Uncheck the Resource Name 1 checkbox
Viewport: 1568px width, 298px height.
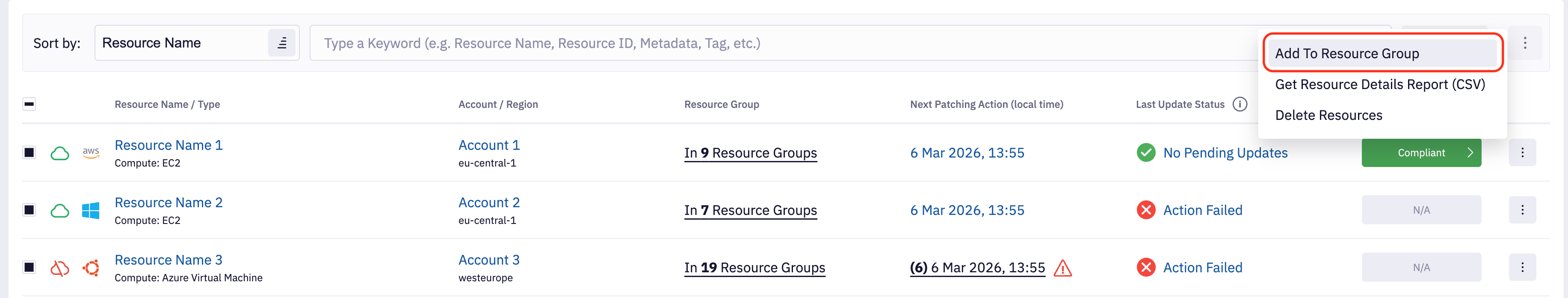(x=29, y=152)
